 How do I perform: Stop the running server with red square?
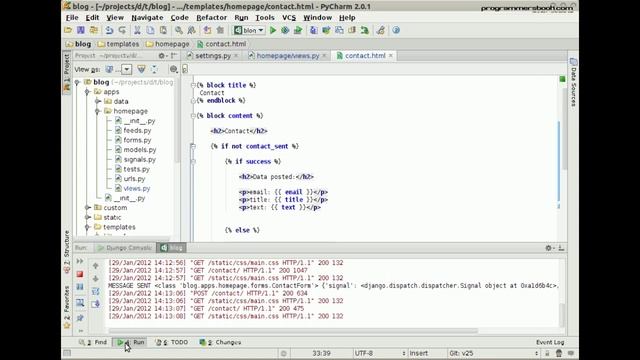pyautogui.click(x=80, y=274)
